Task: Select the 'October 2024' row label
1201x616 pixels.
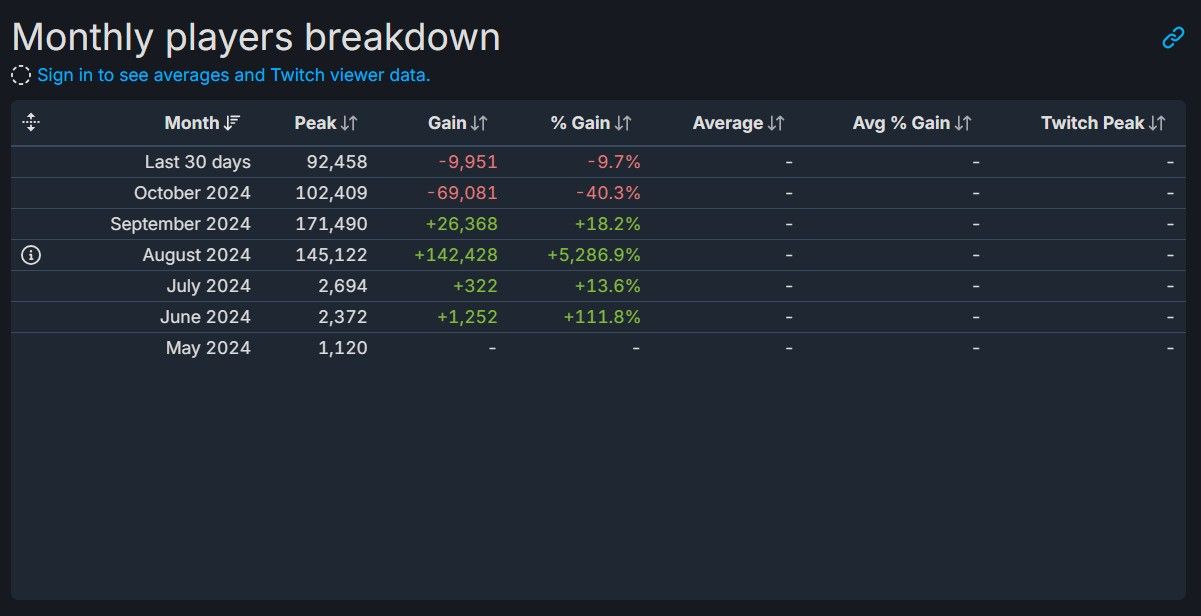Action: (192, 193)
